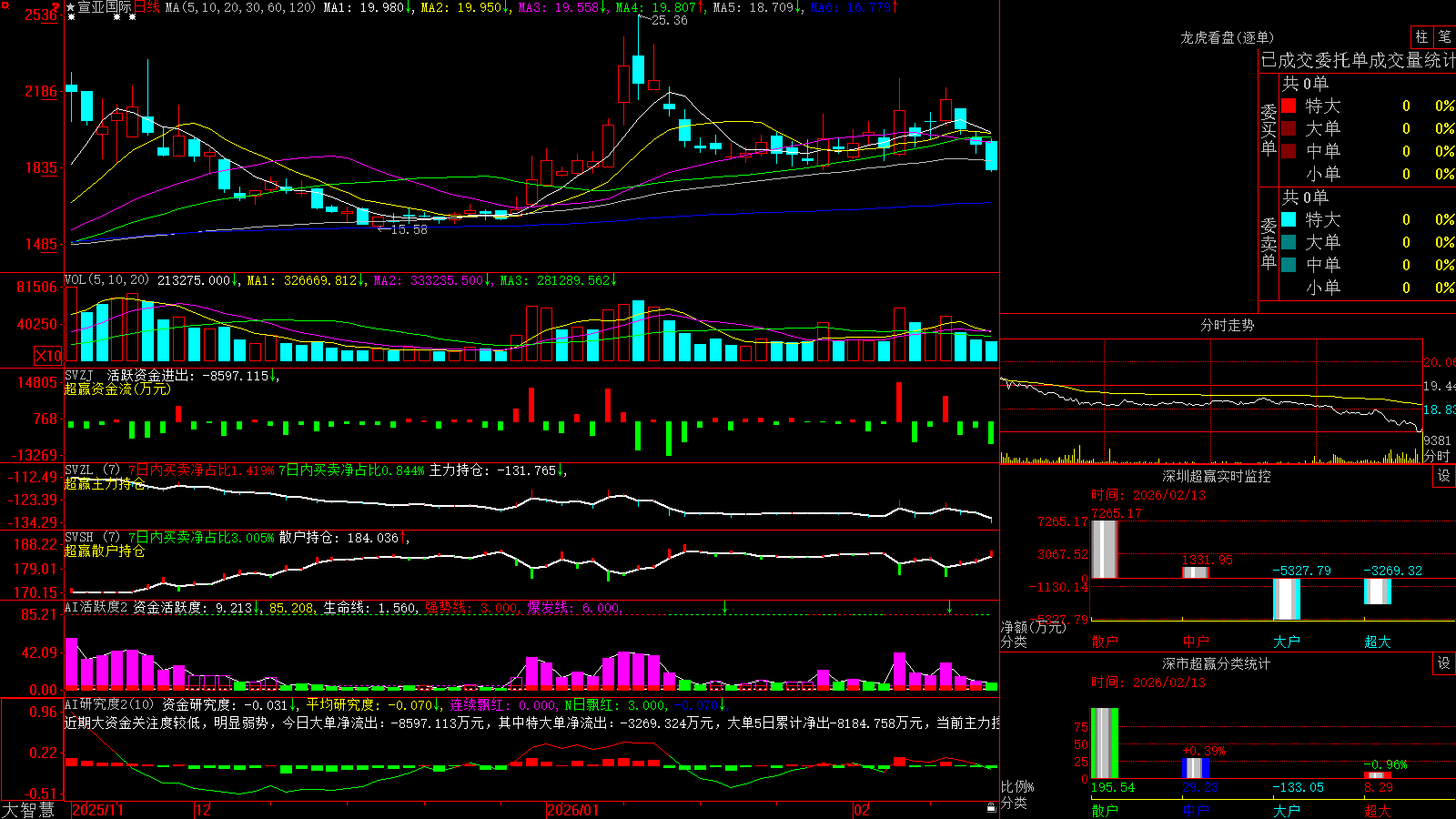This screenshot has height=819, width=1456.
Task: Click the red 特大 buy-order color swatch
Action: tap(1289, 106)
